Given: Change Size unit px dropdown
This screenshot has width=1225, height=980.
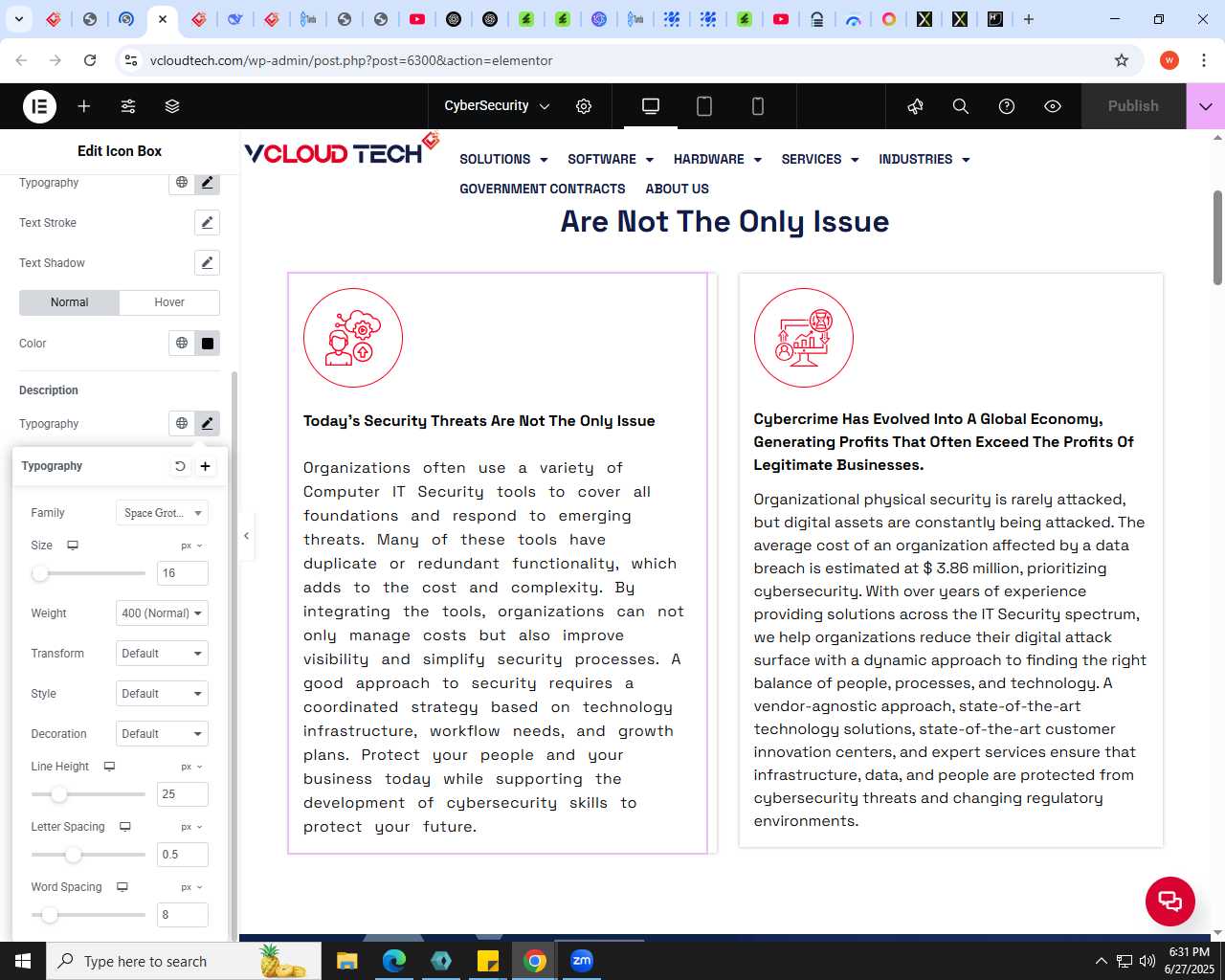Looking at the screenshot, I should tap(191, 546).
